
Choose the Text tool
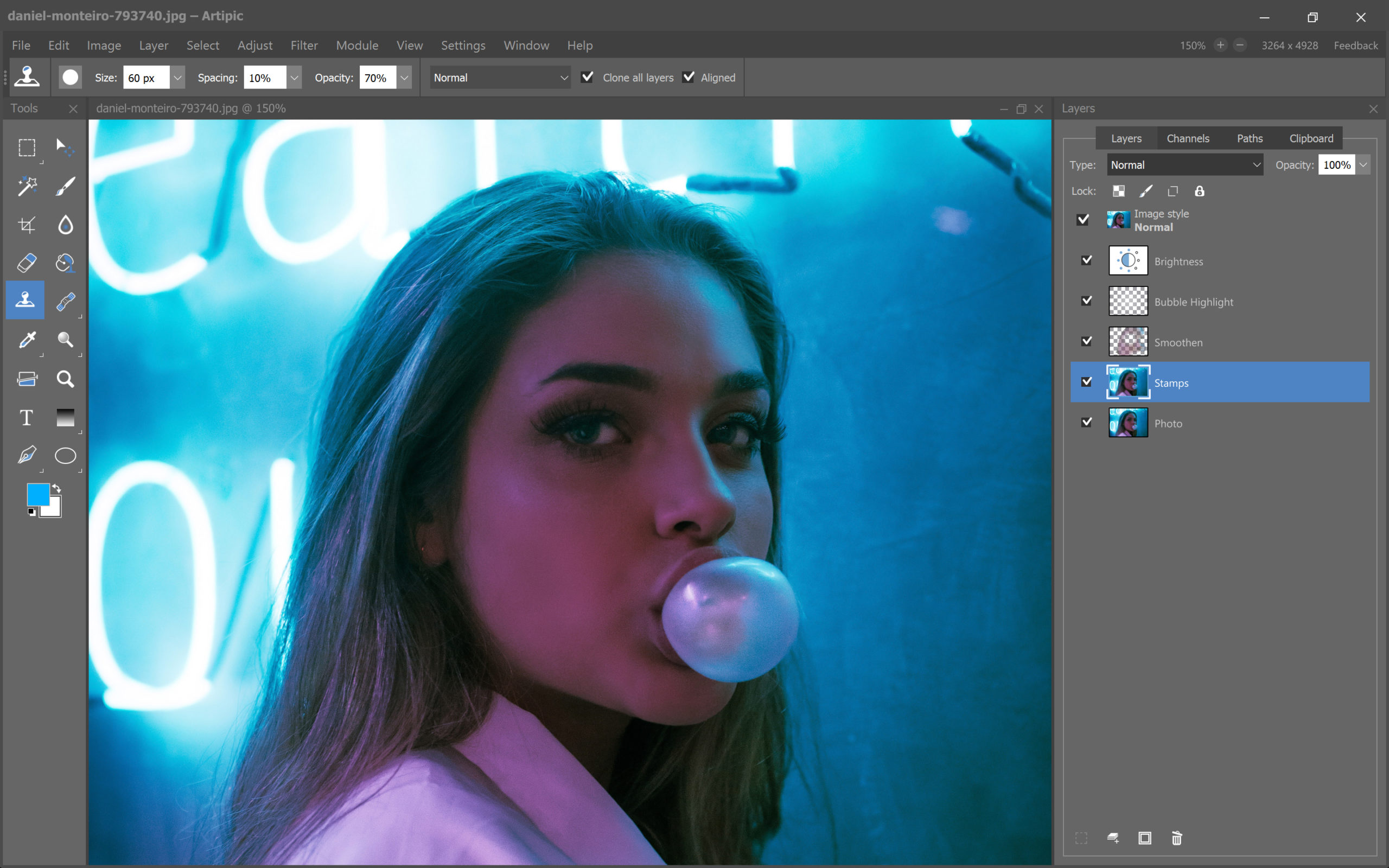pos(27,417)
